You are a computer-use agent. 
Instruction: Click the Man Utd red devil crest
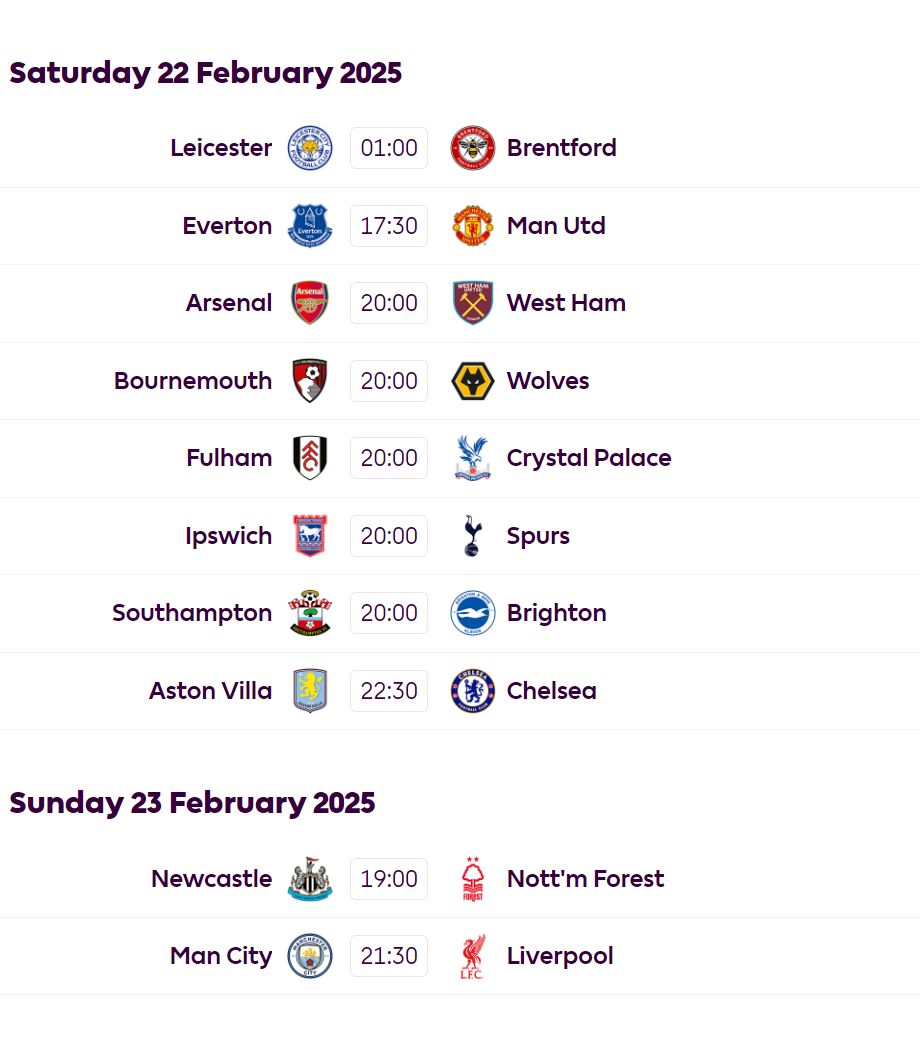(473, 225)
